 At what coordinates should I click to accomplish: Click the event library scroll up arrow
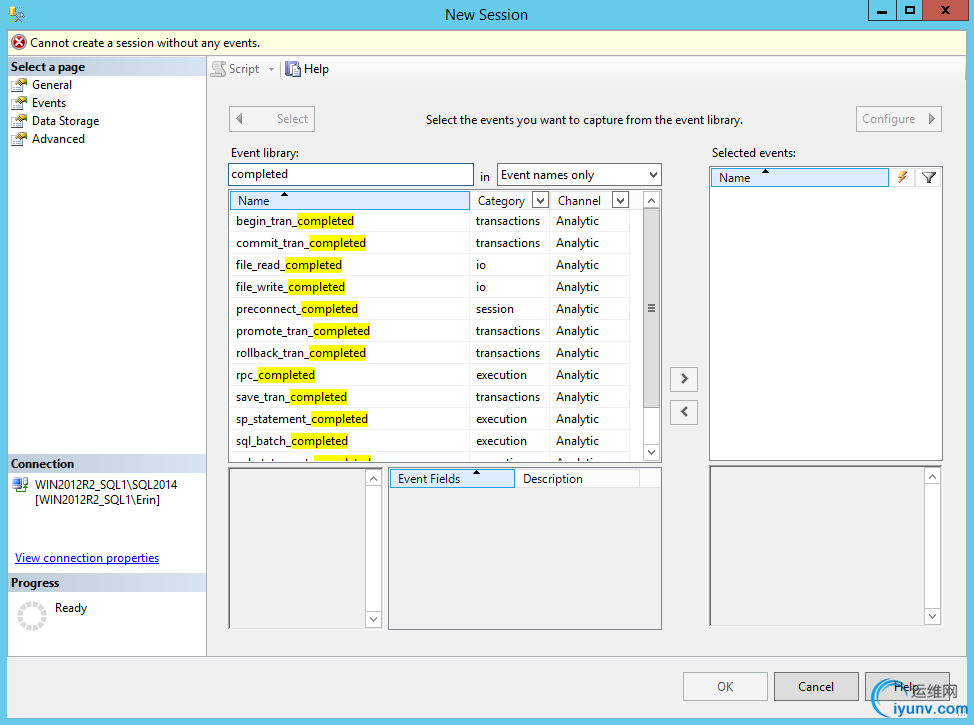coord(651,201)
